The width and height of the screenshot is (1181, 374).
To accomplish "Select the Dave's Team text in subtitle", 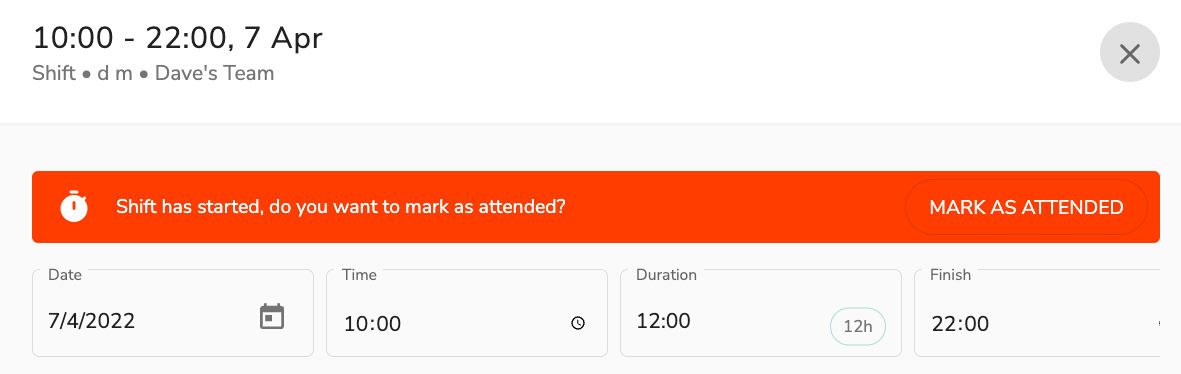I will [x=215, y=74].
